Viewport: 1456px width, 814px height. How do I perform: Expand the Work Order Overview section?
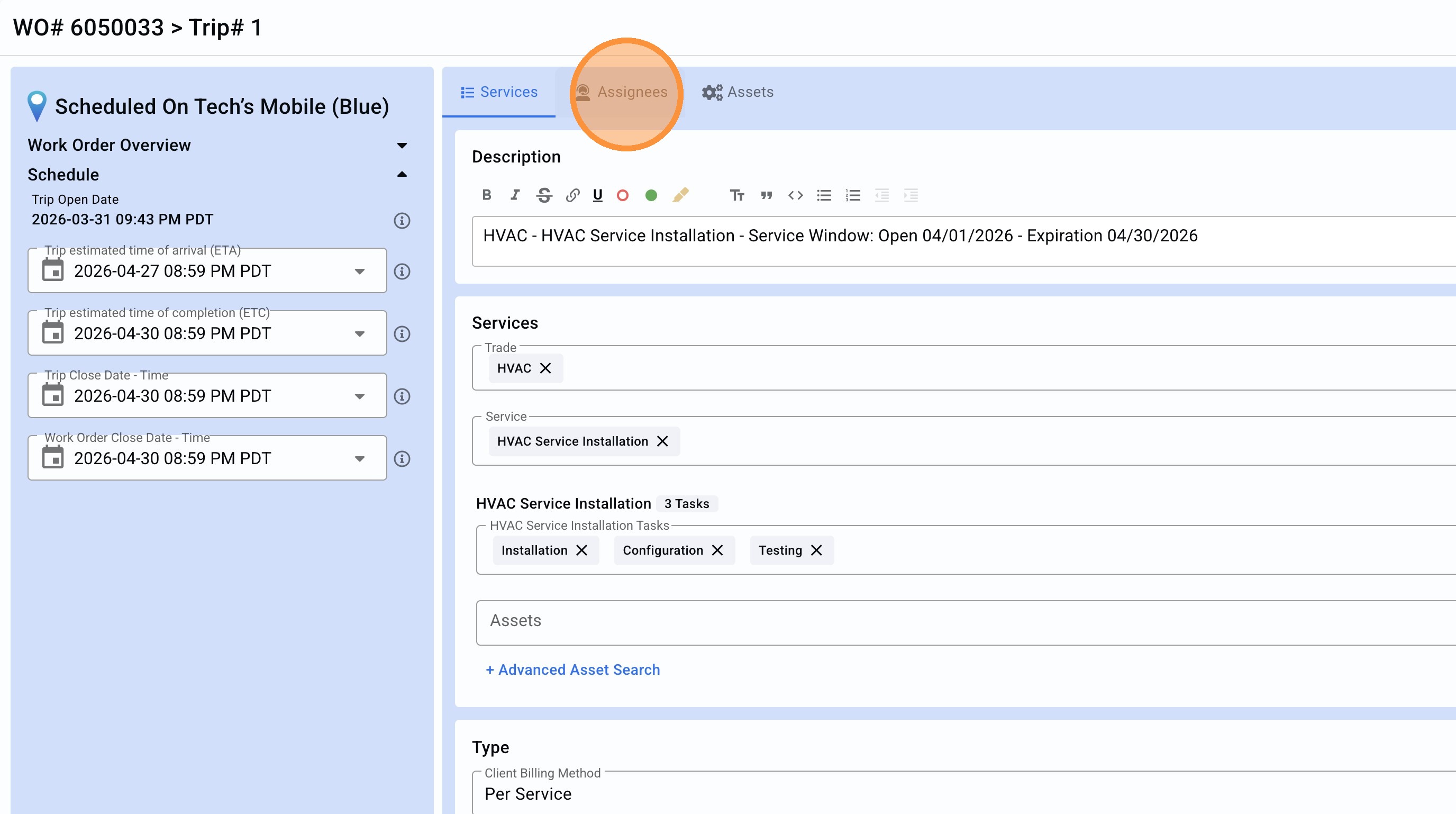point(402,145)
